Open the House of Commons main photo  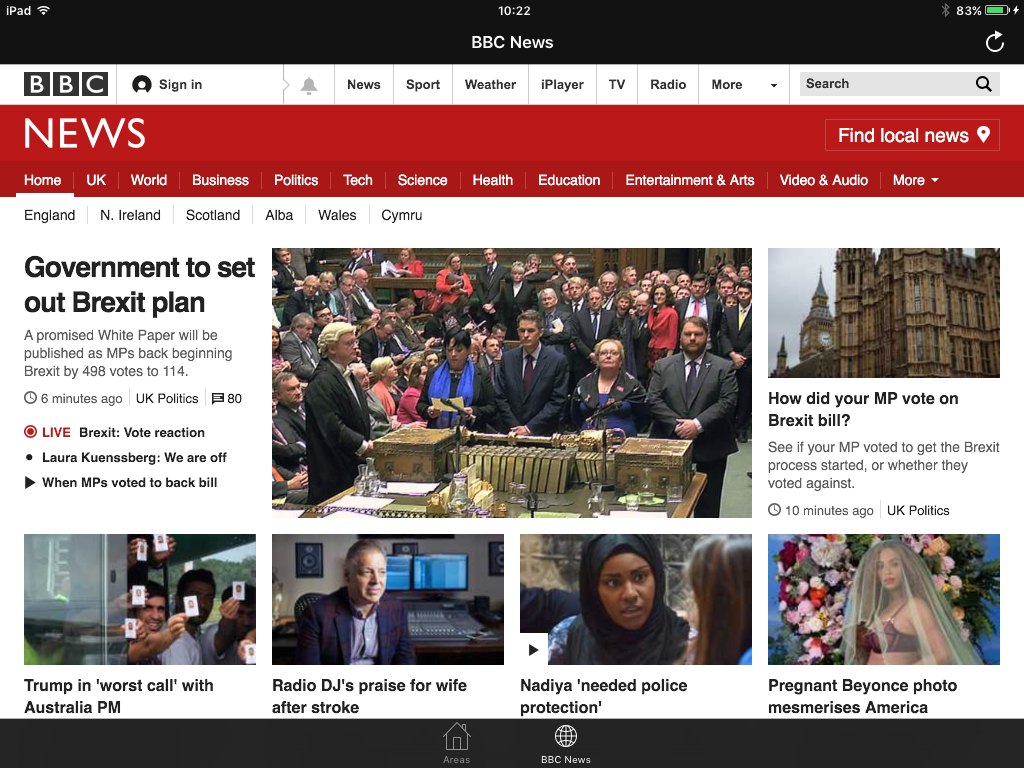511,383
